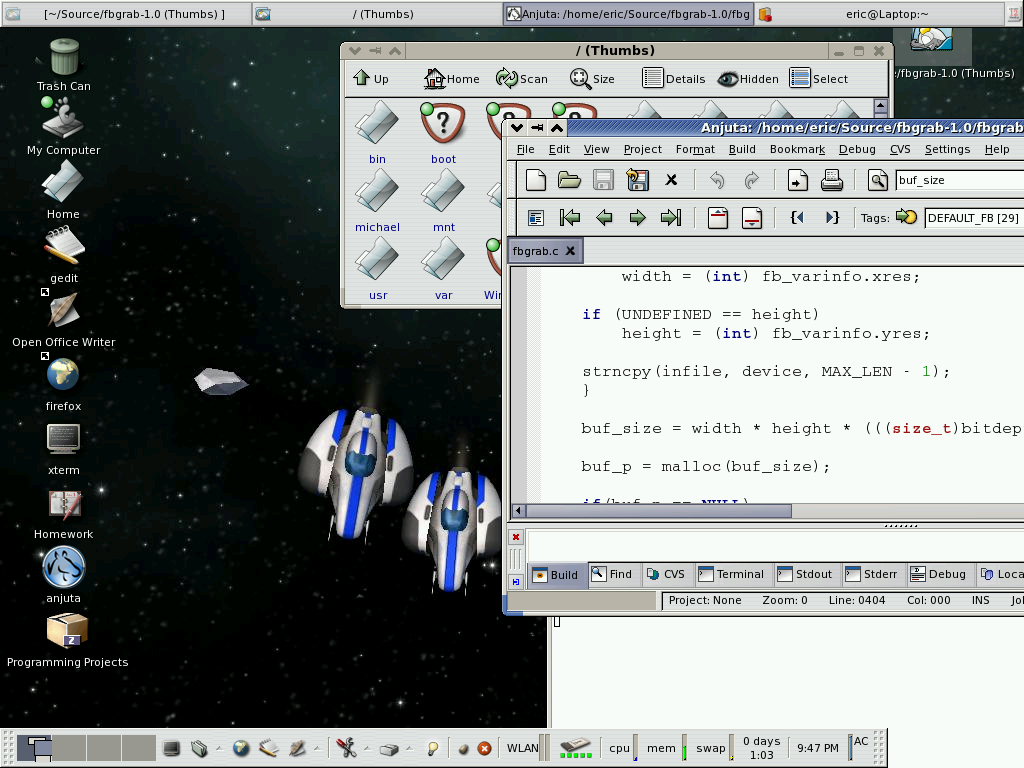Image resolution: width=1024 pixels, height=768 pixels.
Task: Switch to the Terminal message tab
Action: [x=730, y=574]
